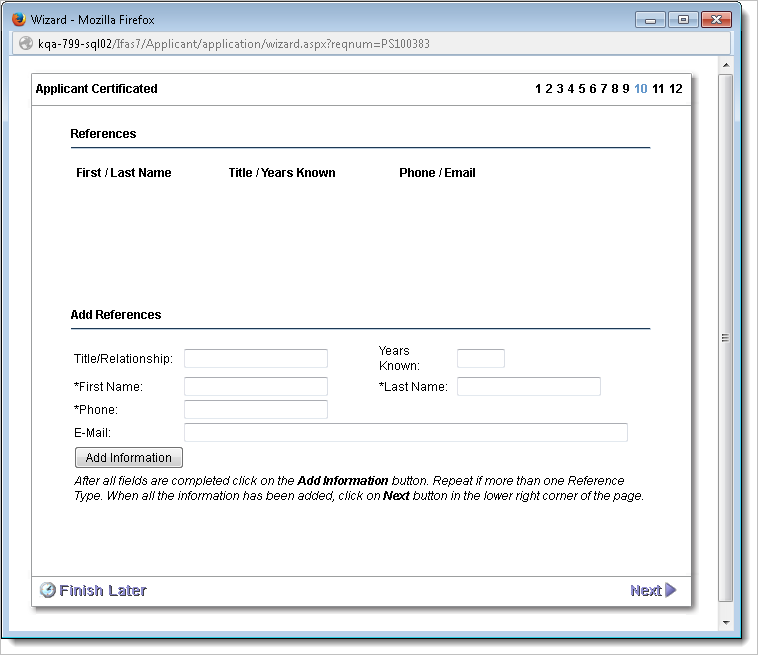Click the Finish Later clock icon
Image resolution: width=758 pixels, height=655 pixels.
click(47, 590)
